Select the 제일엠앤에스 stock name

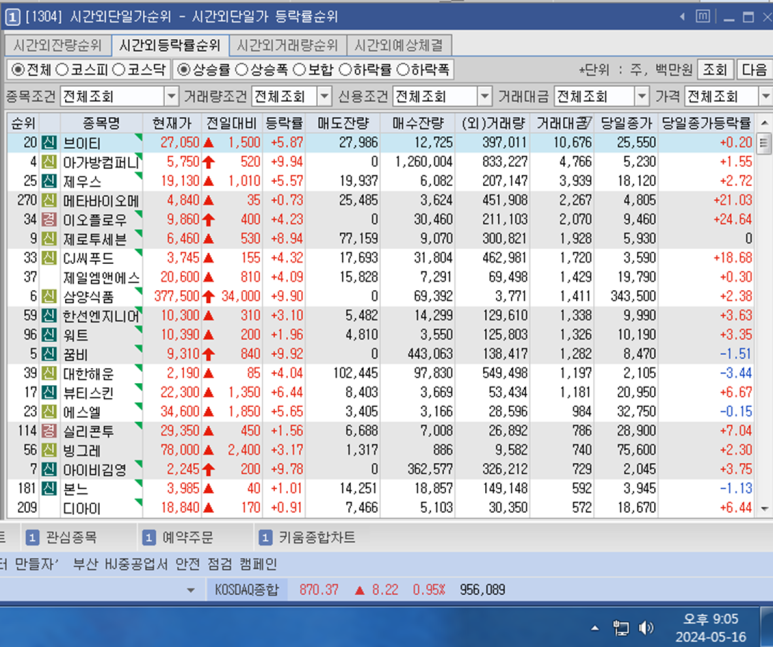coord(101,278)
